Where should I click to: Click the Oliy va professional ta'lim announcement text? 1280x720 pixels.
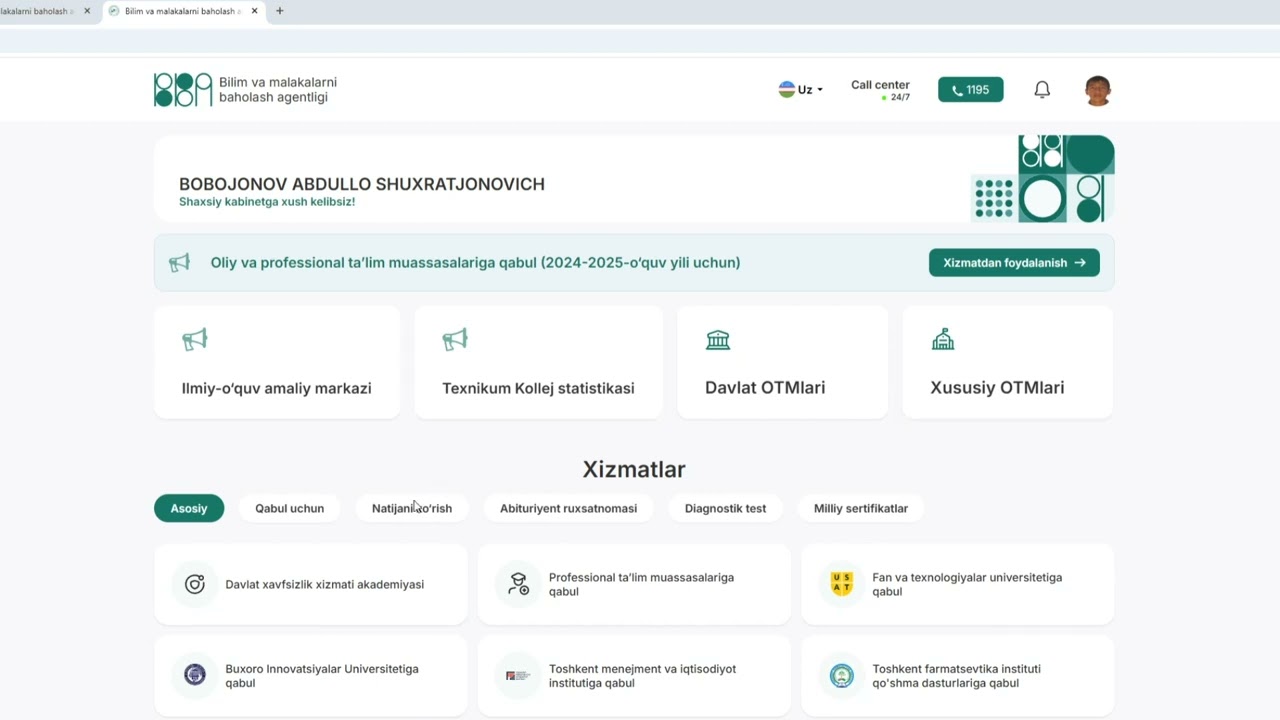[x=475, y=263]
